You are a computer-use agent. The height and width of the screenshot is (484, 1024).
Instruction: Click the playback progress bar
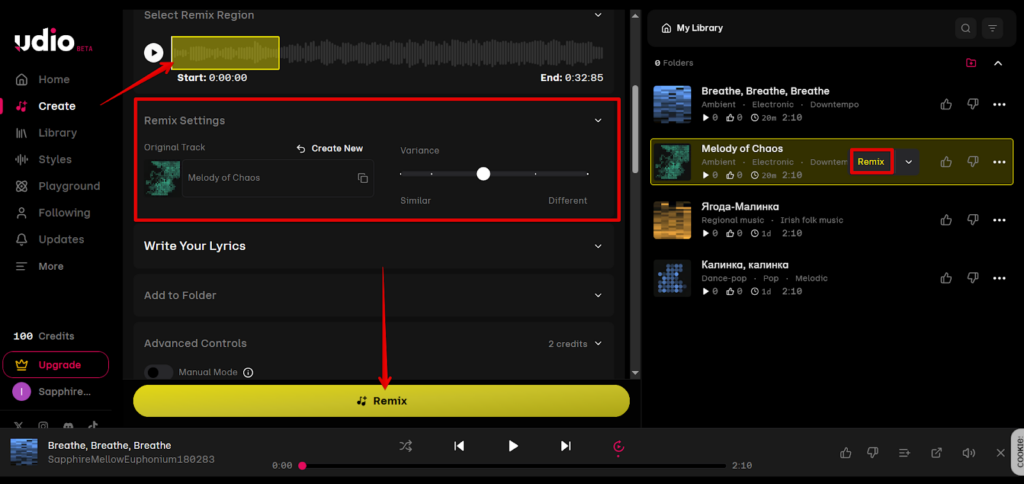[513, 466]
